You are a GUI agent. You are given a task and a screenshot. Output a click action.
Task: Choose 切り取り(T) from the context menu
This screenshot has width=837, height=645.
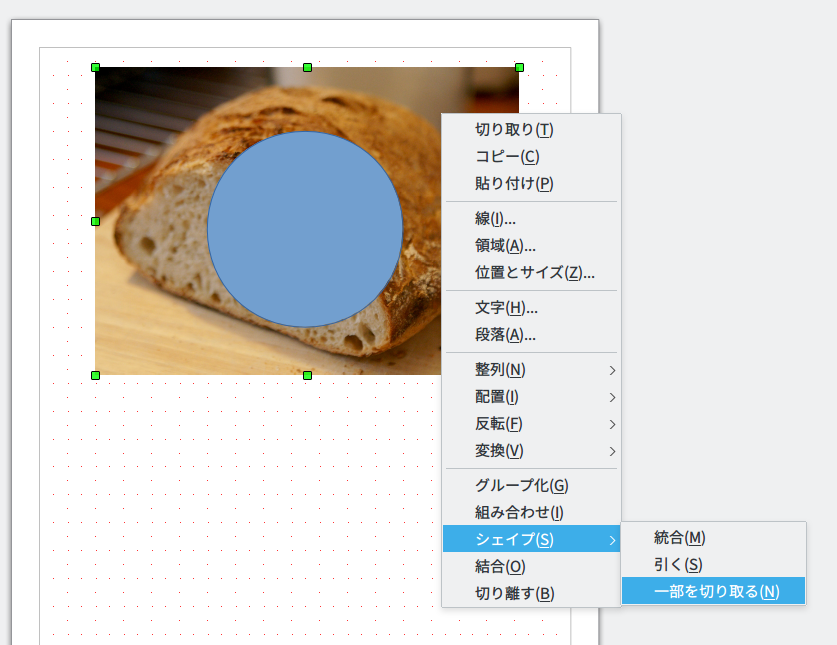click(x=532, y=130)
